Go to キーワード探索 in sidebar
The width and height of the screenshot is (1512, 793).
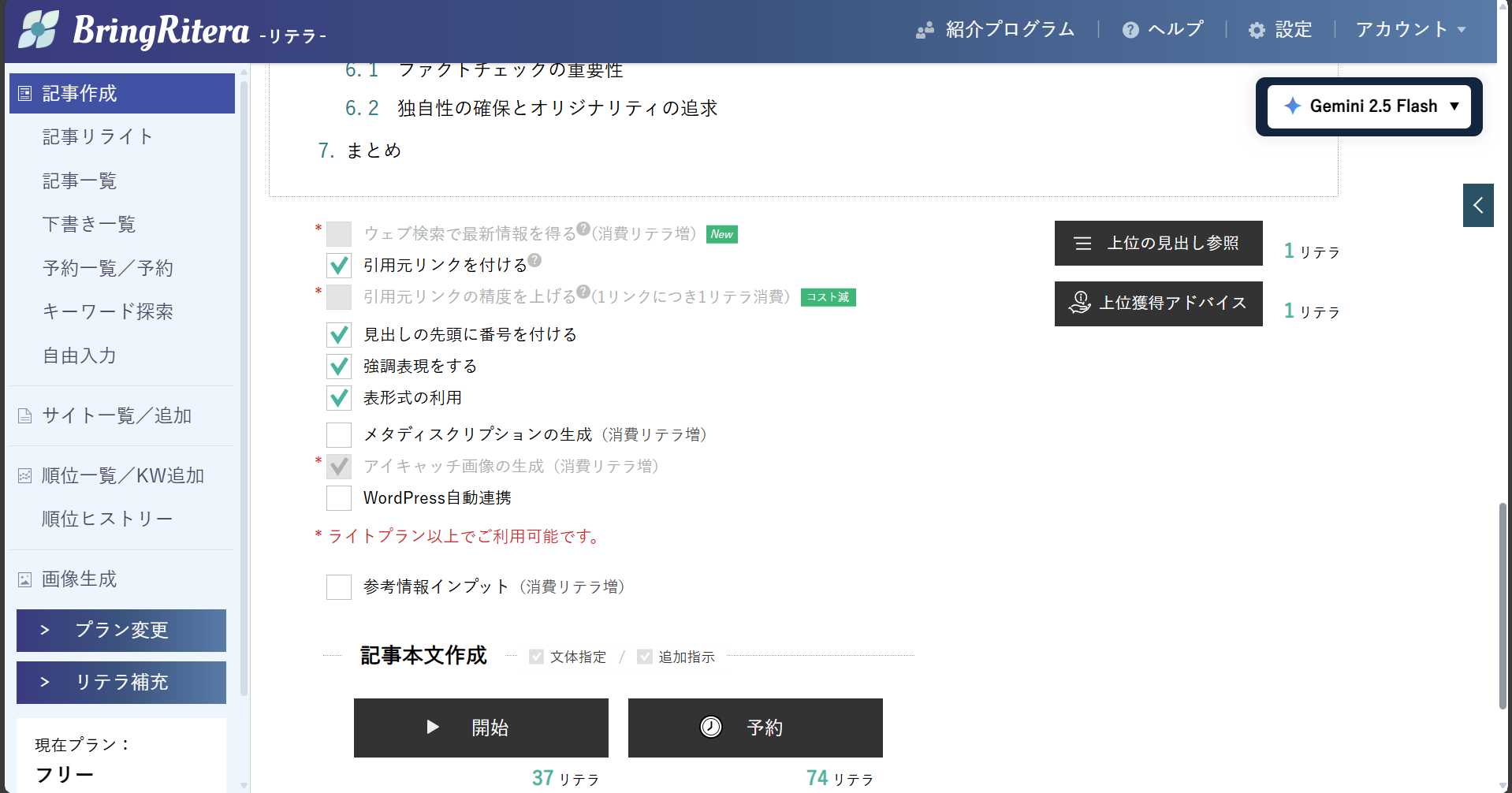[x=107, y=312]
